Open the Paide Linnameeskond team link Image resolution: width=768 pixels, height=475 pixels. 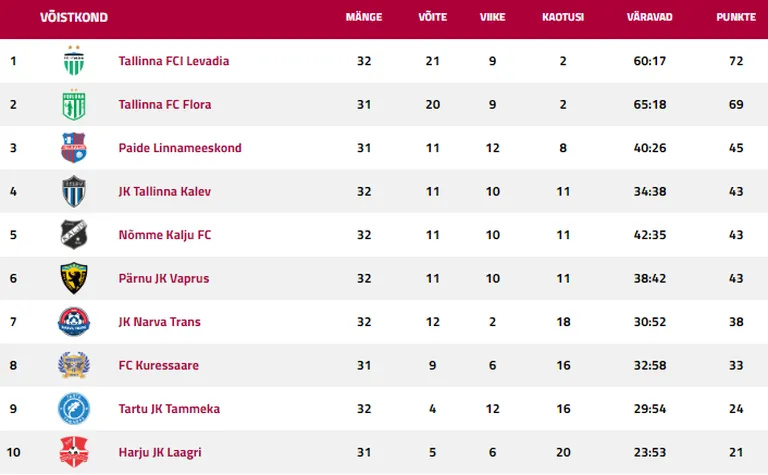[180, 148]
